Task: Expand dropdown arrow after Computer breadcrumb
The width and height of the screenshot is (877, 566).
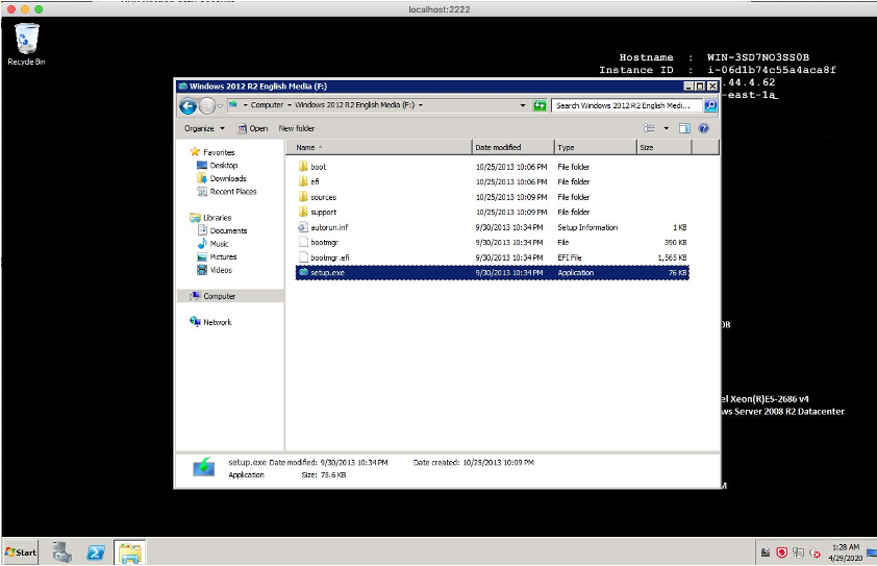Action: point(289,105)
